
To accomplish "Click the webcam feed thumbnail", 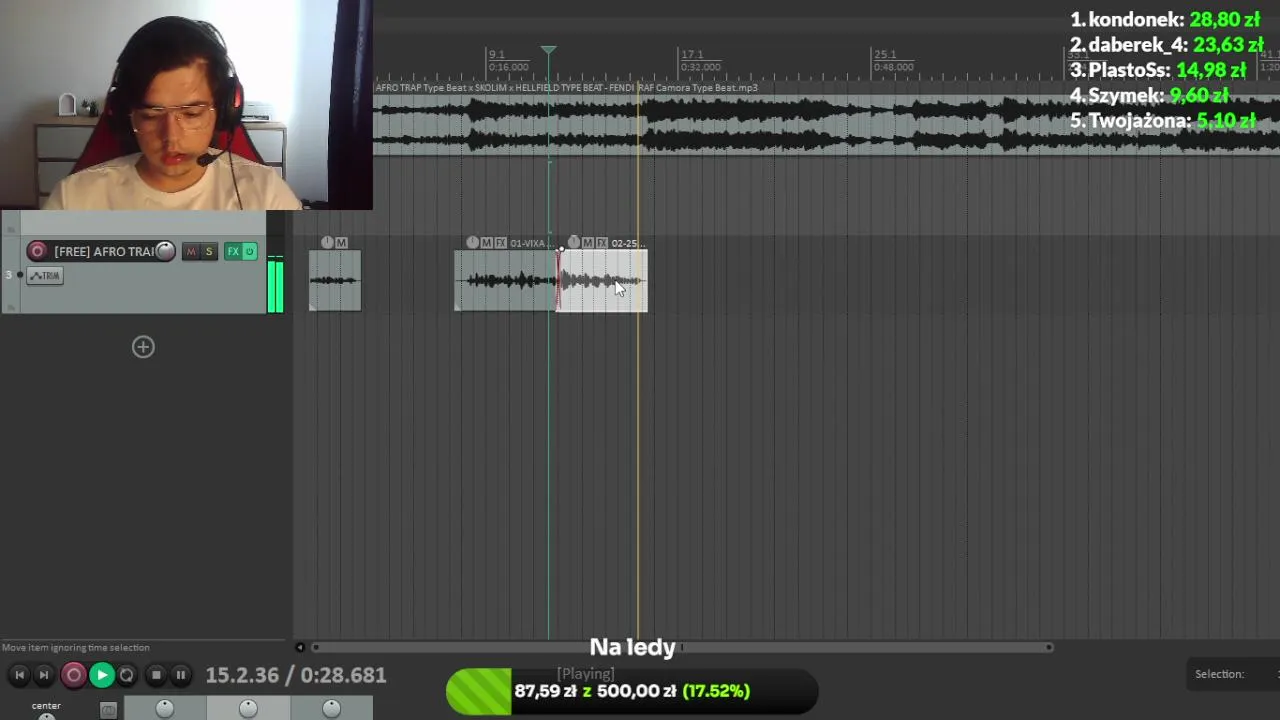I will 186,105.
